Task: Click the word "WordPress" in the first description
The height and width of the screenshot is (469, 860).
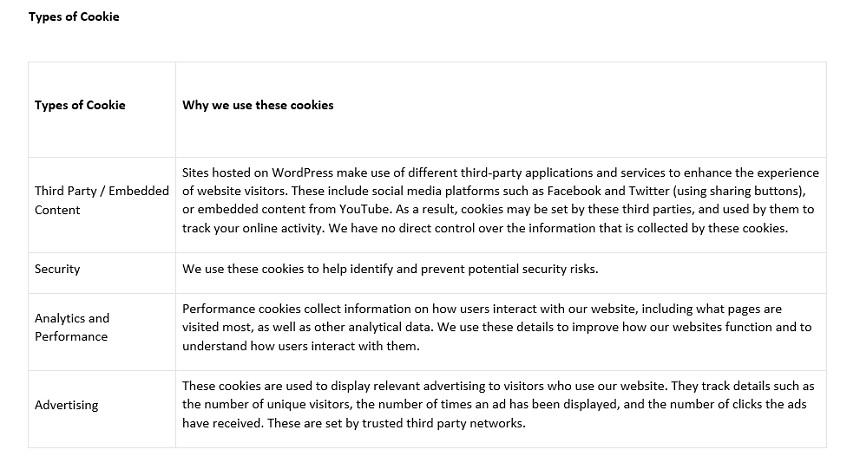Action: coord(300,173)
